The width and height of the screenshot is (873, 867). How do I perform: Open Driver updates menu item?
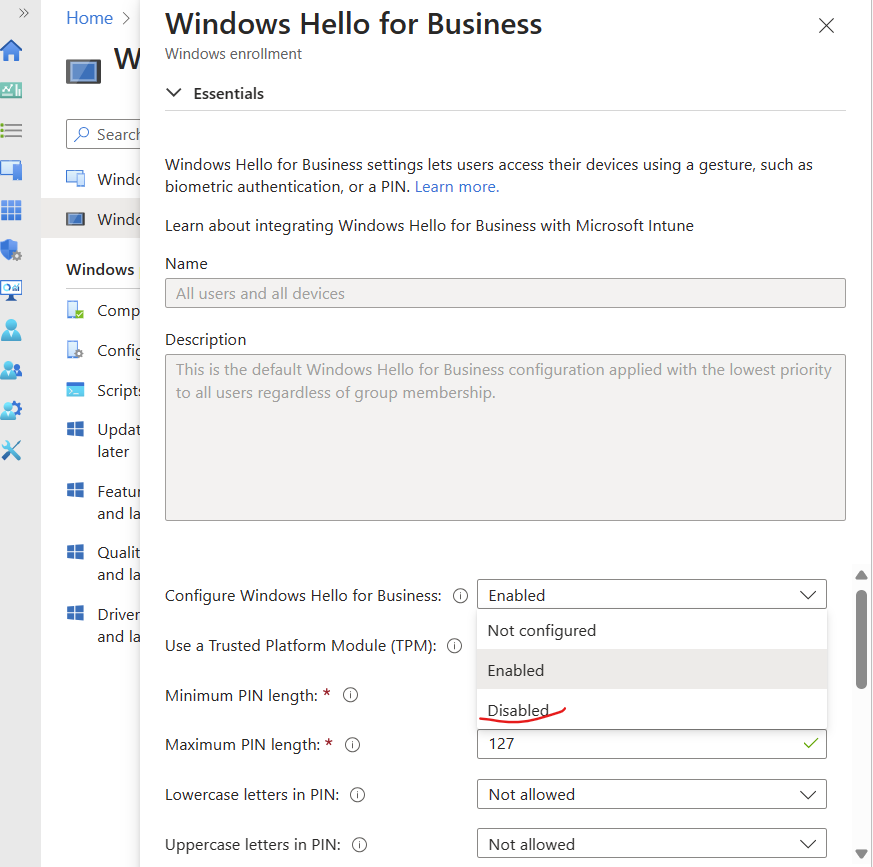point(102,625)
